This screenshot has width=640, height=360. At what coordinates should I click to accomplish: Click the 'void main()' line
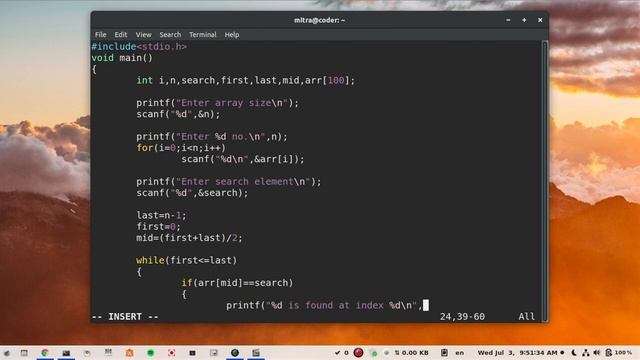[x=122, y=58]
